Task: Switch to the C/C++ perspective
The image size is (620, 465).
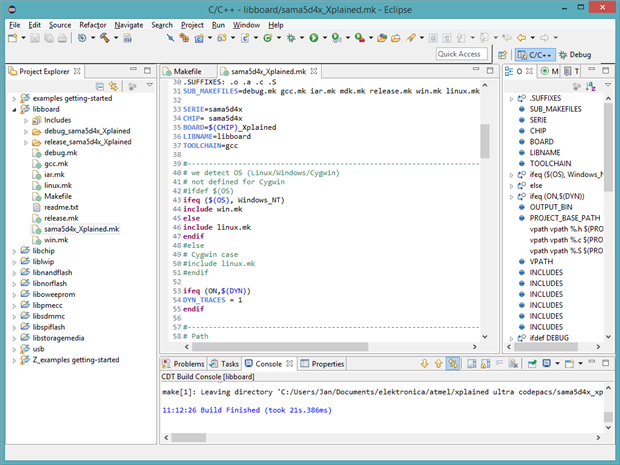Action: click(536, 55)
